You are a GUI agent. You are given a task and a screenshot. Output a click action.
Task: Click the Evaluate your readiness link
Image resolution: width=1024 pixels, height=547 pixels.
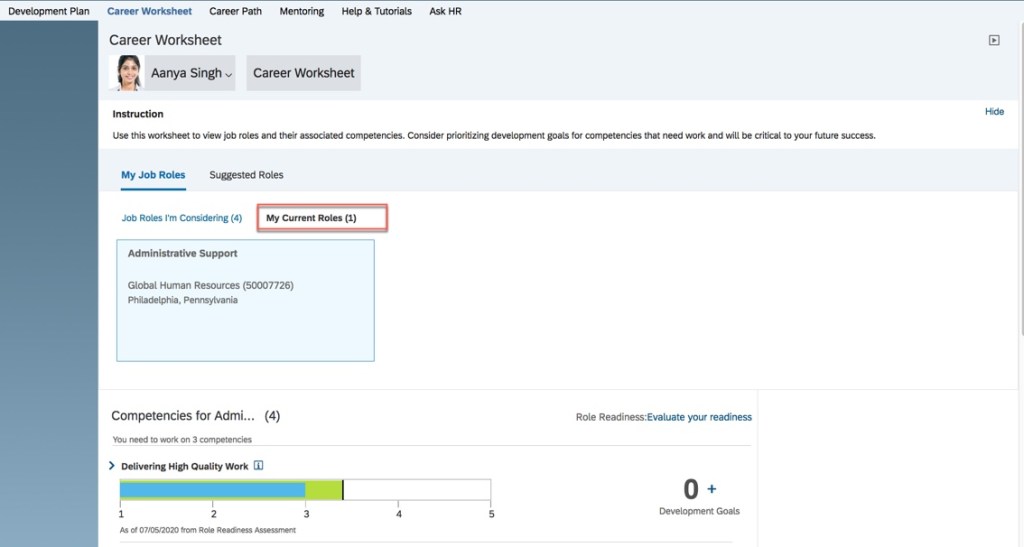click(699, 417)
